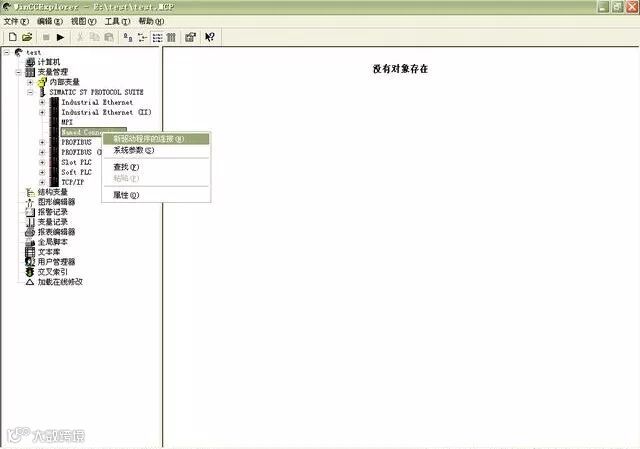Collapse the 变量管理 tree node
This screenshot has height=449, width=640.
pos(18,72)
